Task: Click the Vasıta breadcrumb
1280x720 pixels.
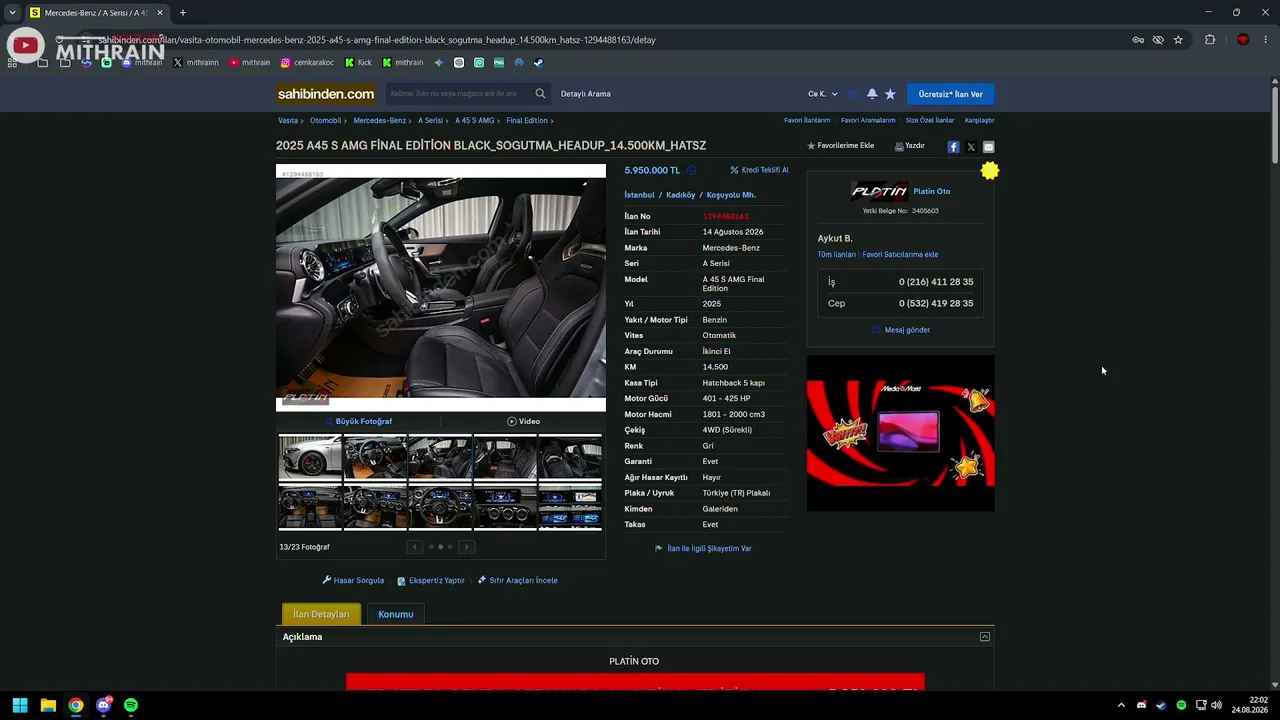Action: coord(288,121)
